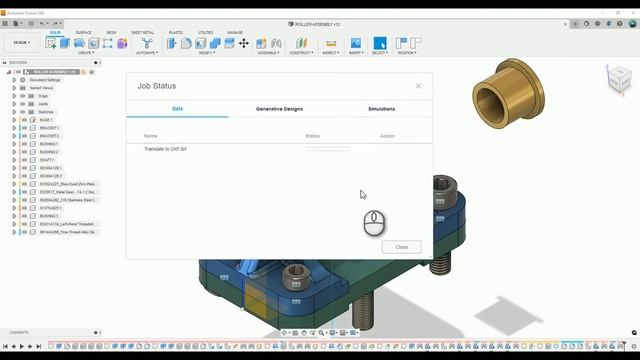Screen dimensions: 640x360
Task: Select the New Component tool
Action: (x=261, y=43)
